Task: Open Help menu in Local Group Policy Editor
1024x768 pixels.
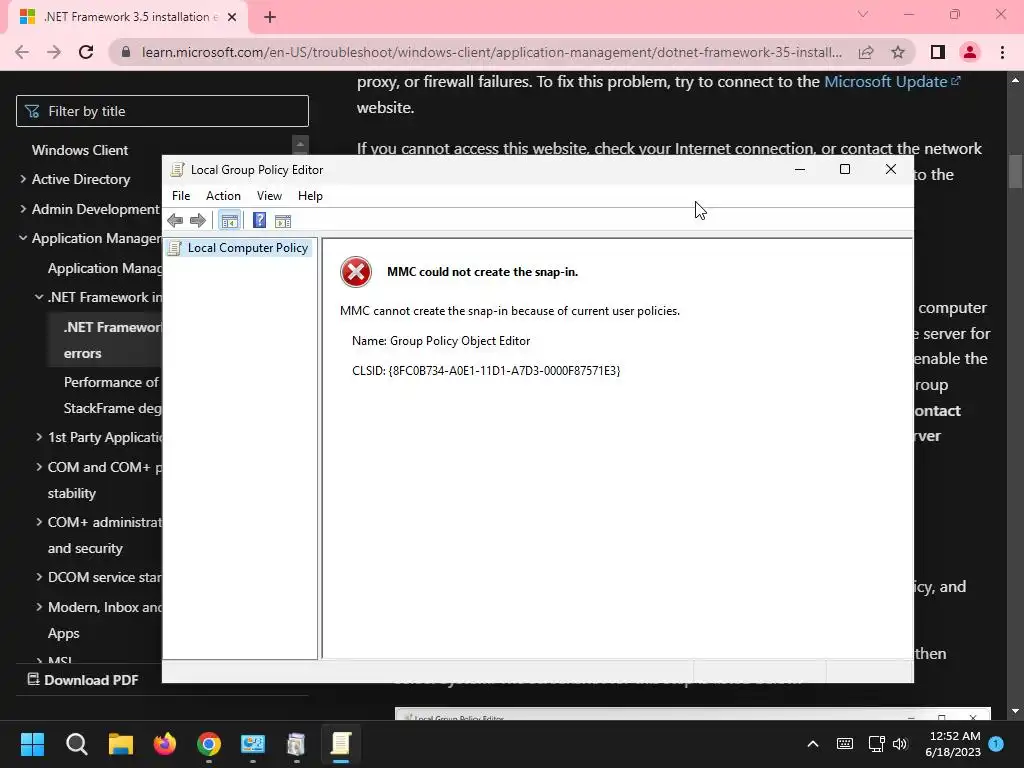Action: (x=310, y=196)
